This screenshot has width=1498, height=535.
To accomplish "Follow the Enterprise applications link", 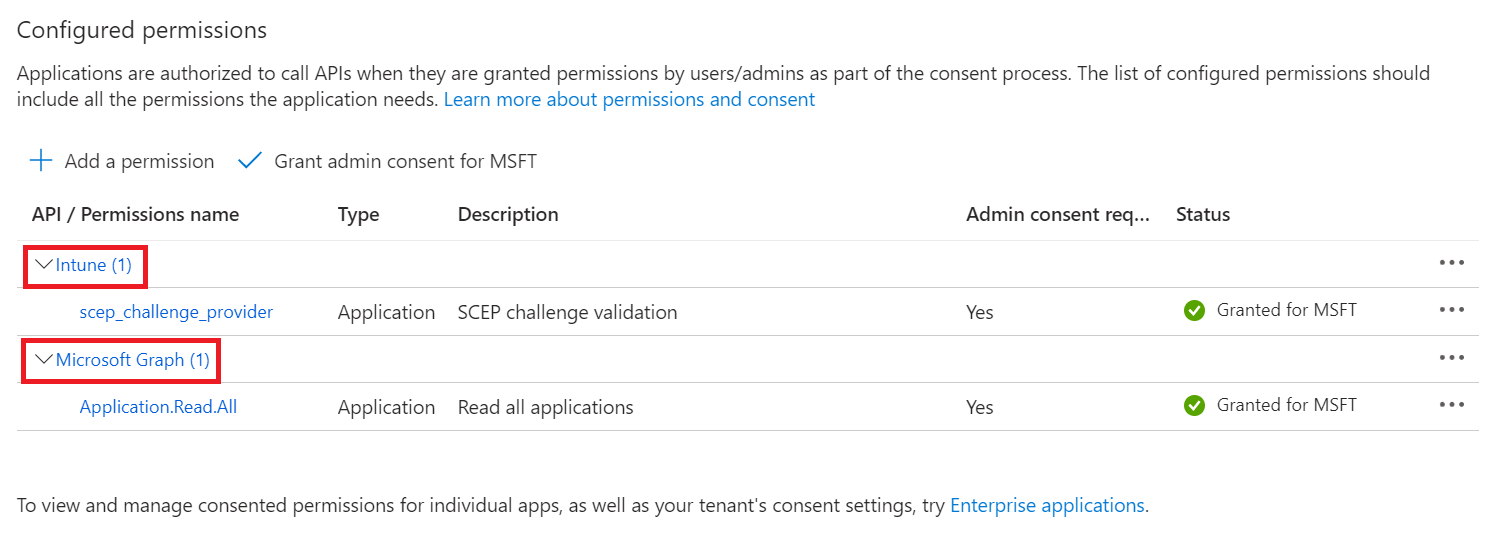I will pyautogui.click(x=1047, y=506).
